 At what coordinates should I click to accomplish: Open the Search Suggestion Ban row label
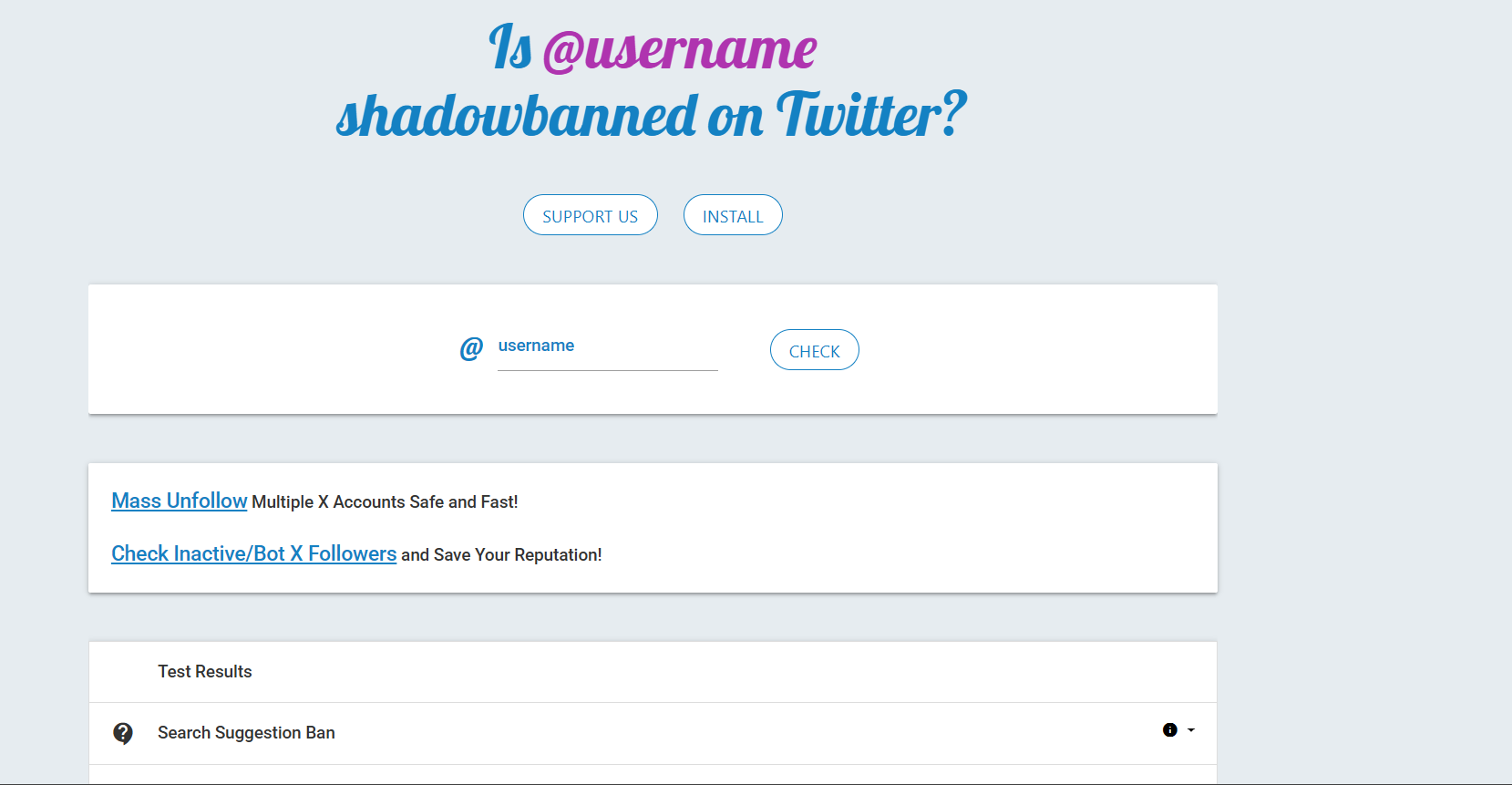(246, 733)
